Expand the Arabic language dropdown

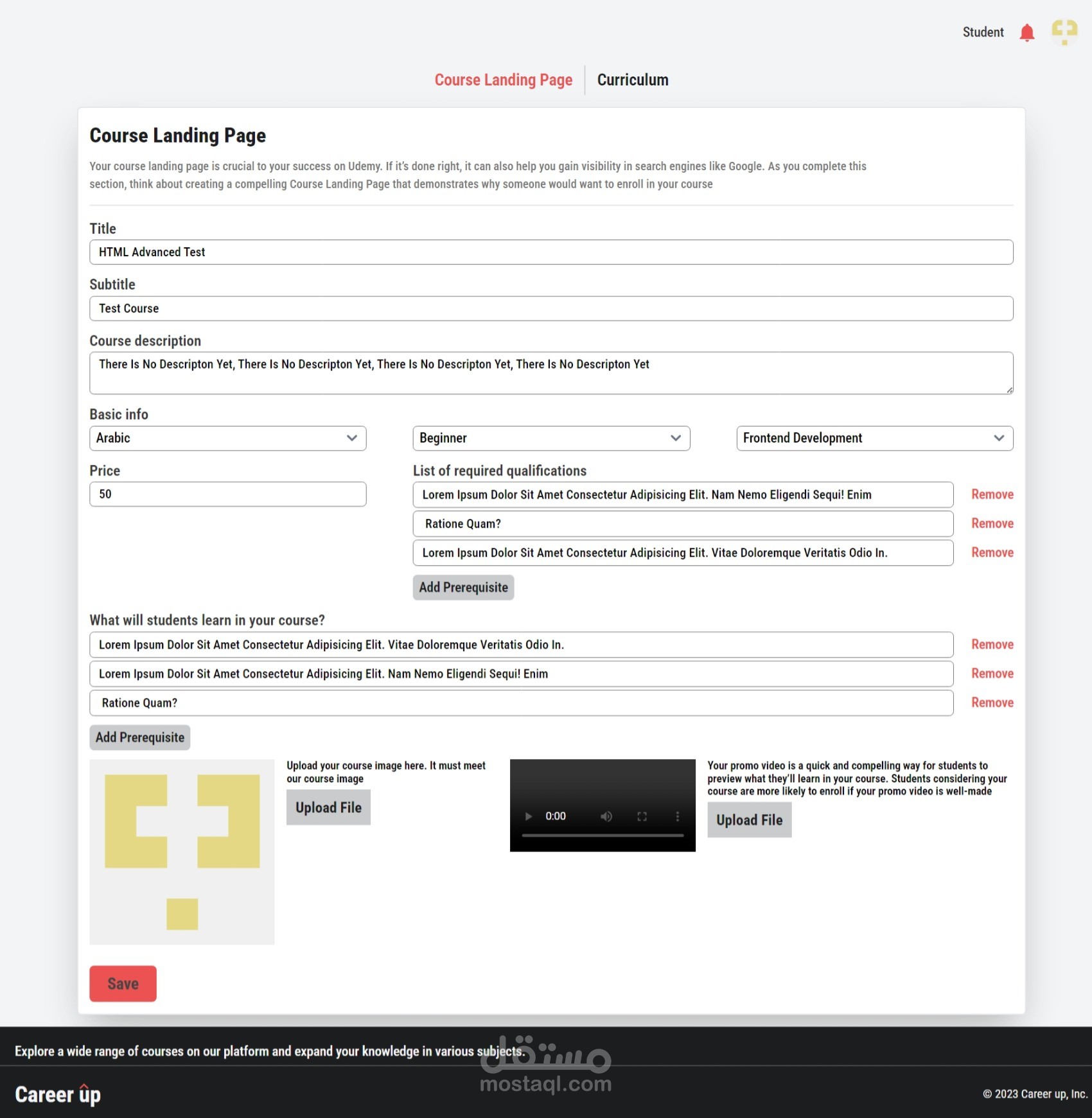[x=228, y=438]
